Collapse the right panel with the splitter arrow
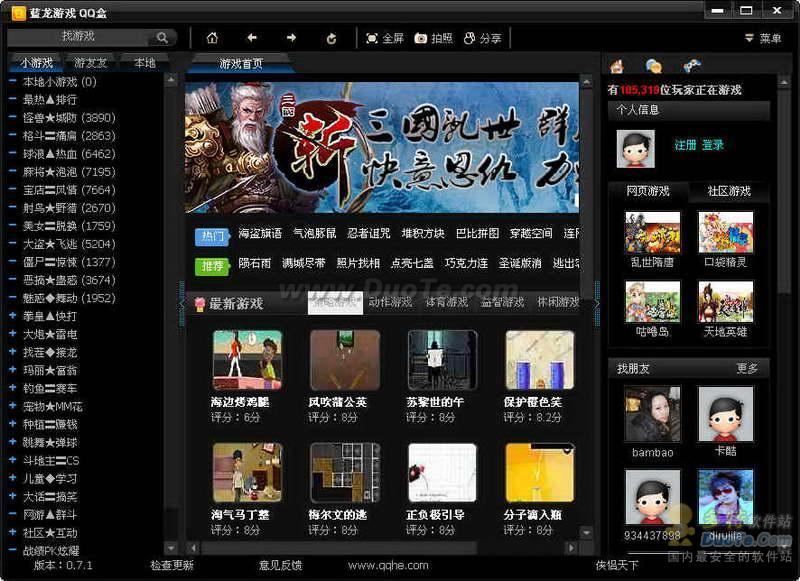 (x=597, y=304)
